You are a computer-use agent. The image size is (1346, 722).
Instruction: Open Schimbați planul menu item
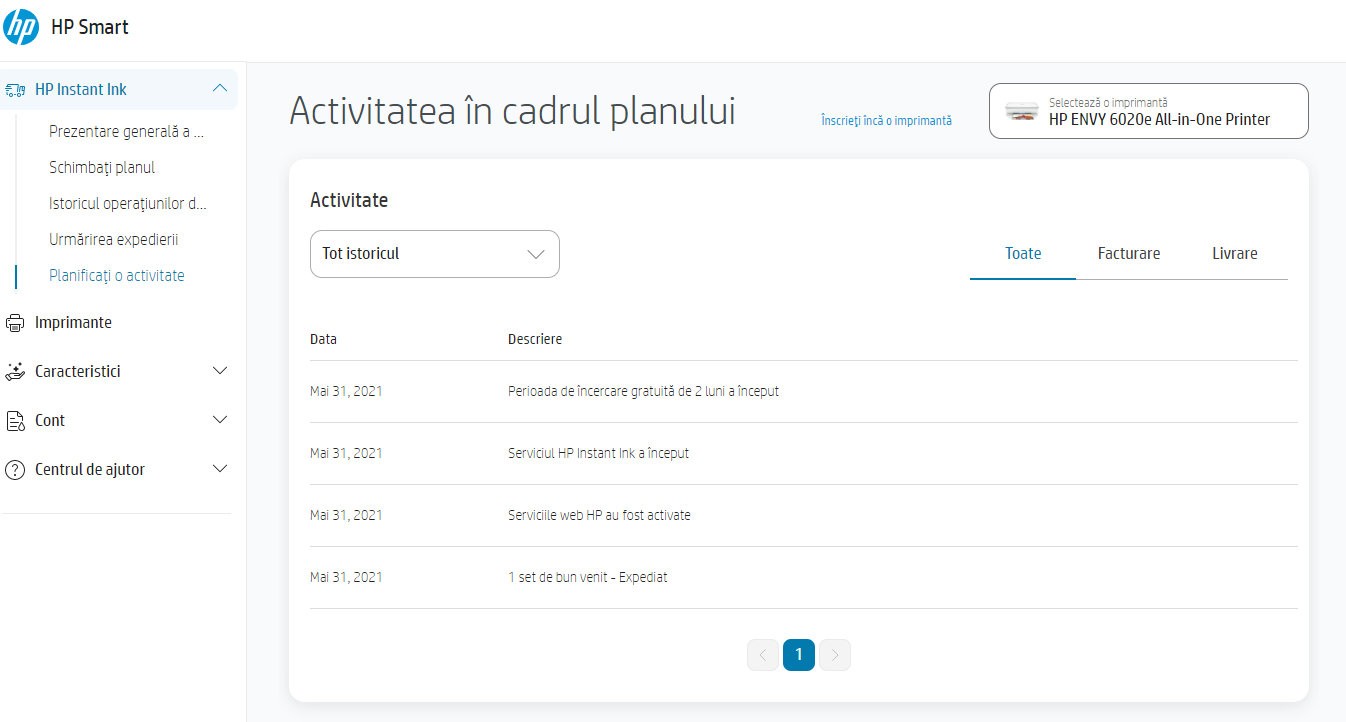pyautogui.click(x=102, y=167)
